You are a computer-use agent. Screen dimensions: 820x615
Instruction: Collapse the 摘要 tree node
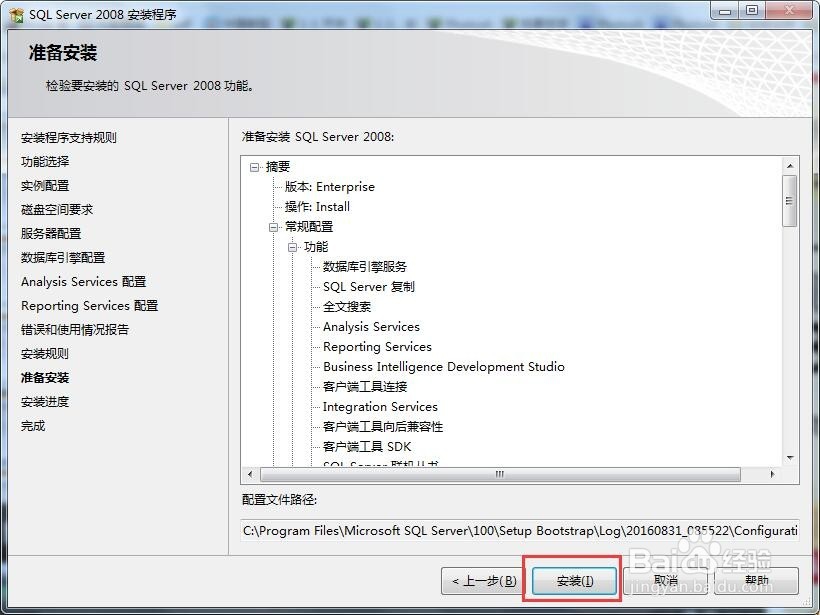tap(255, 167)
